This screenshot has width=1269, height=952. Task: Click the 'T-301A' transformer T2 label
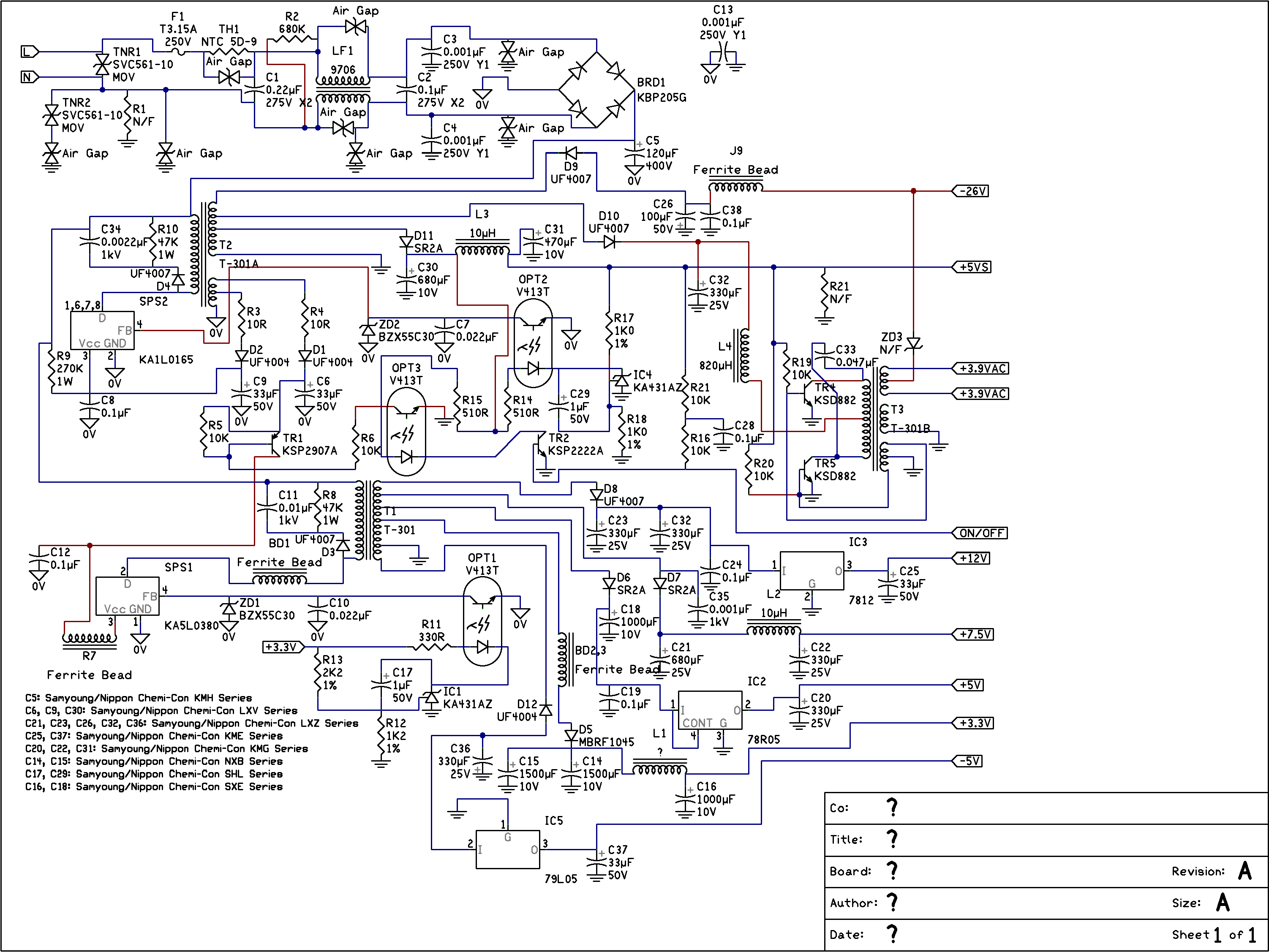(239, 264)
